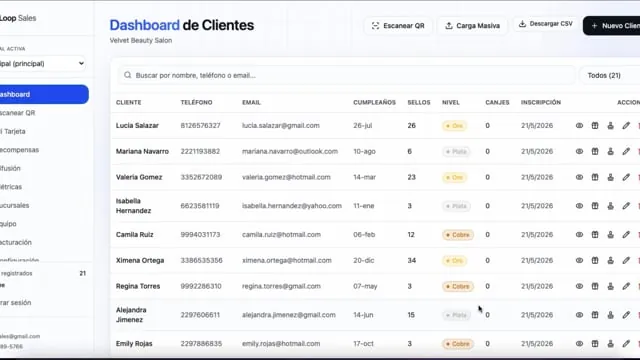Select Dashboard in the sidebar
This screenshot has width=640, height=360.
click(x=44, y=94)
